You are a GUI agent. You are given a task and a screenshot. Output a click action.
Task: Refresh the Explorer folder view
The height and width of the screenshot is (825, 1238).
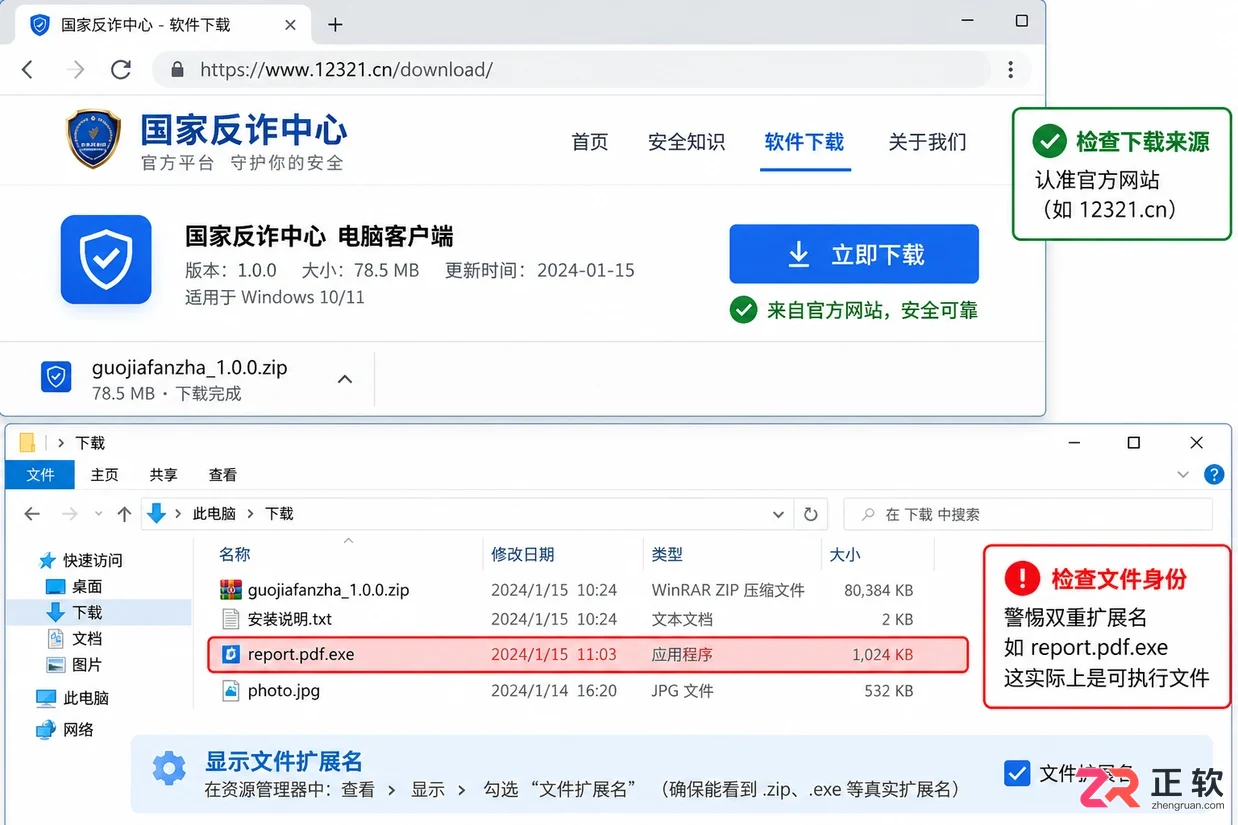pyautogui.click(x=810, y=514)
